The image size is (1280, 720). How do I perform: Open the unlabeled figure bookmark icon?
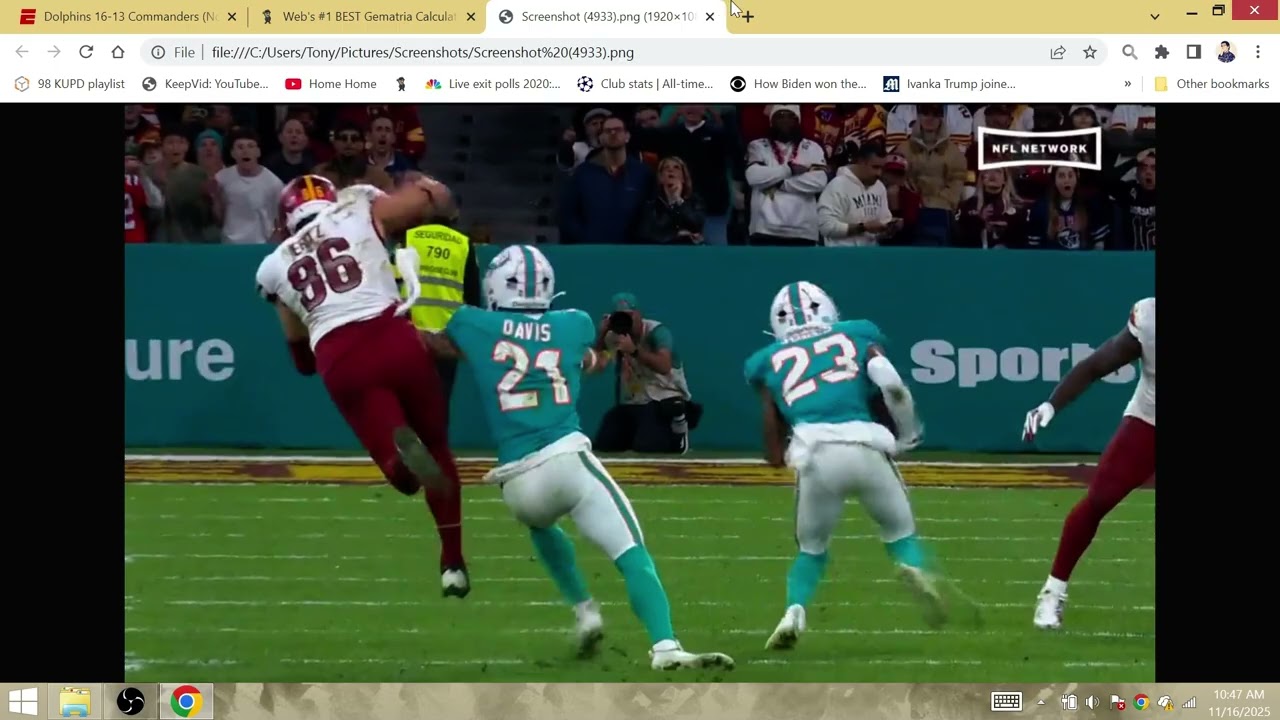401,84
